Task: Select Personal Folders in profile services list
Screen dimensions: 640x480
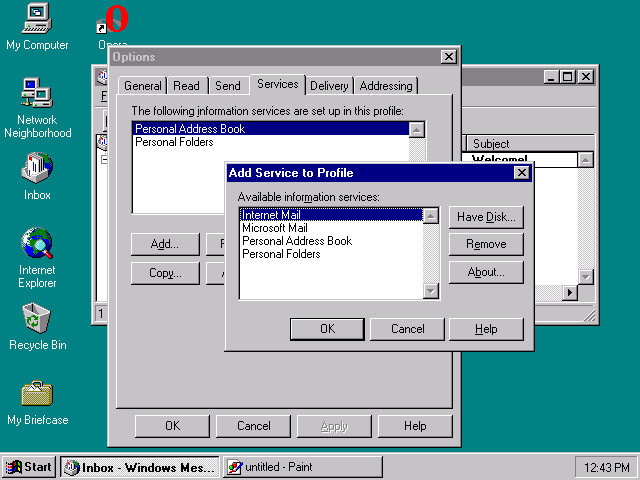Action: click(271, 142)
